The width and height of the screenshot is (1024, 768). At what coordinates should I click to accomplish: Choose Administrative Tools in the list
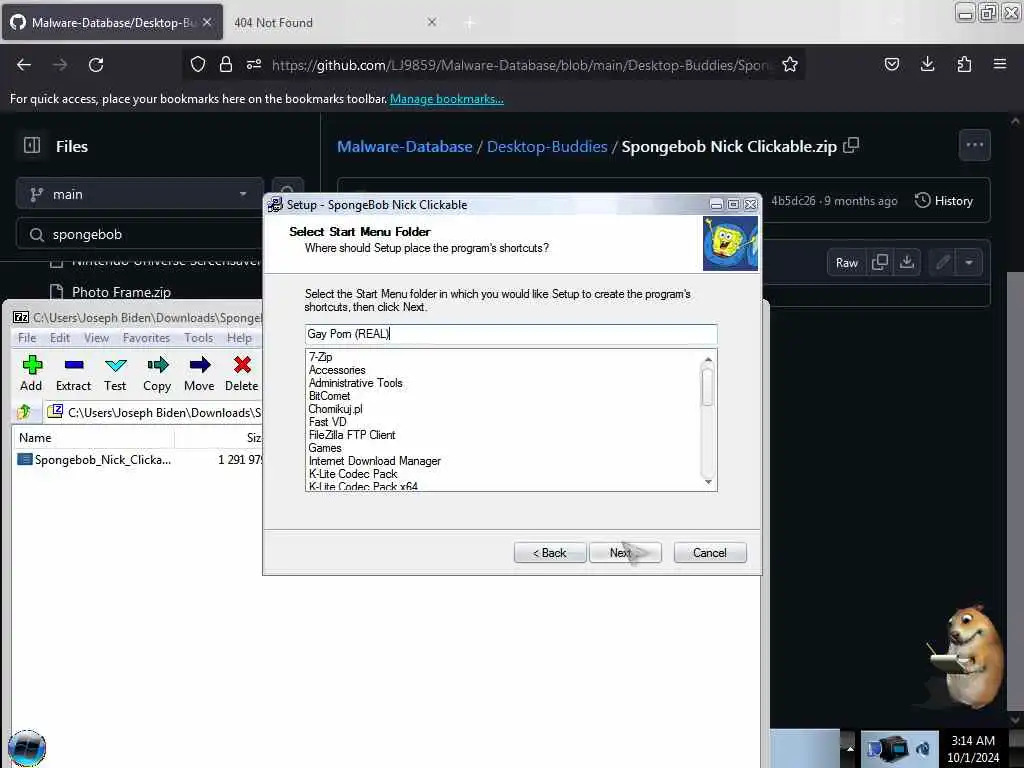355,383
